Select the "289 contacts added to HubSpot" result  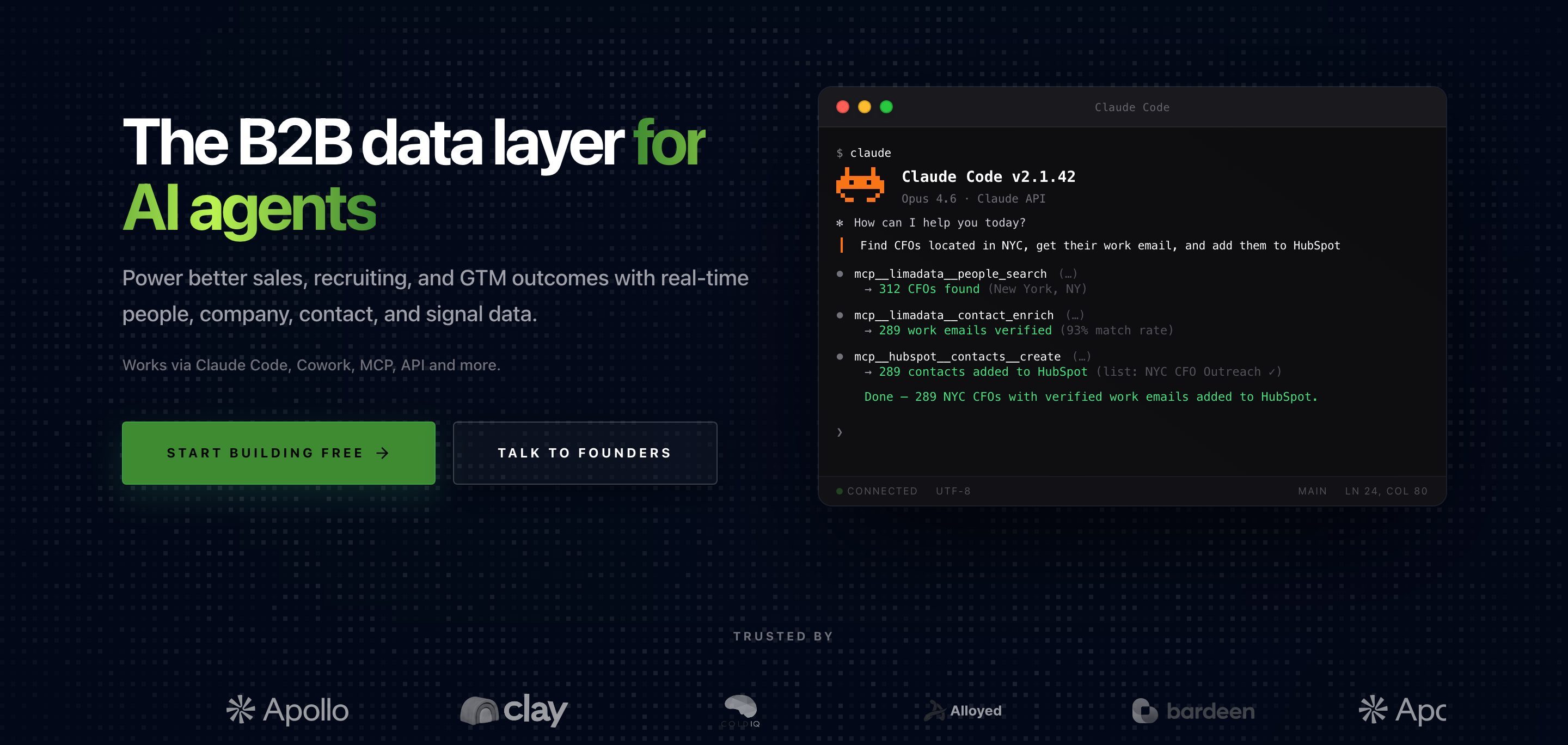[983, 372]
